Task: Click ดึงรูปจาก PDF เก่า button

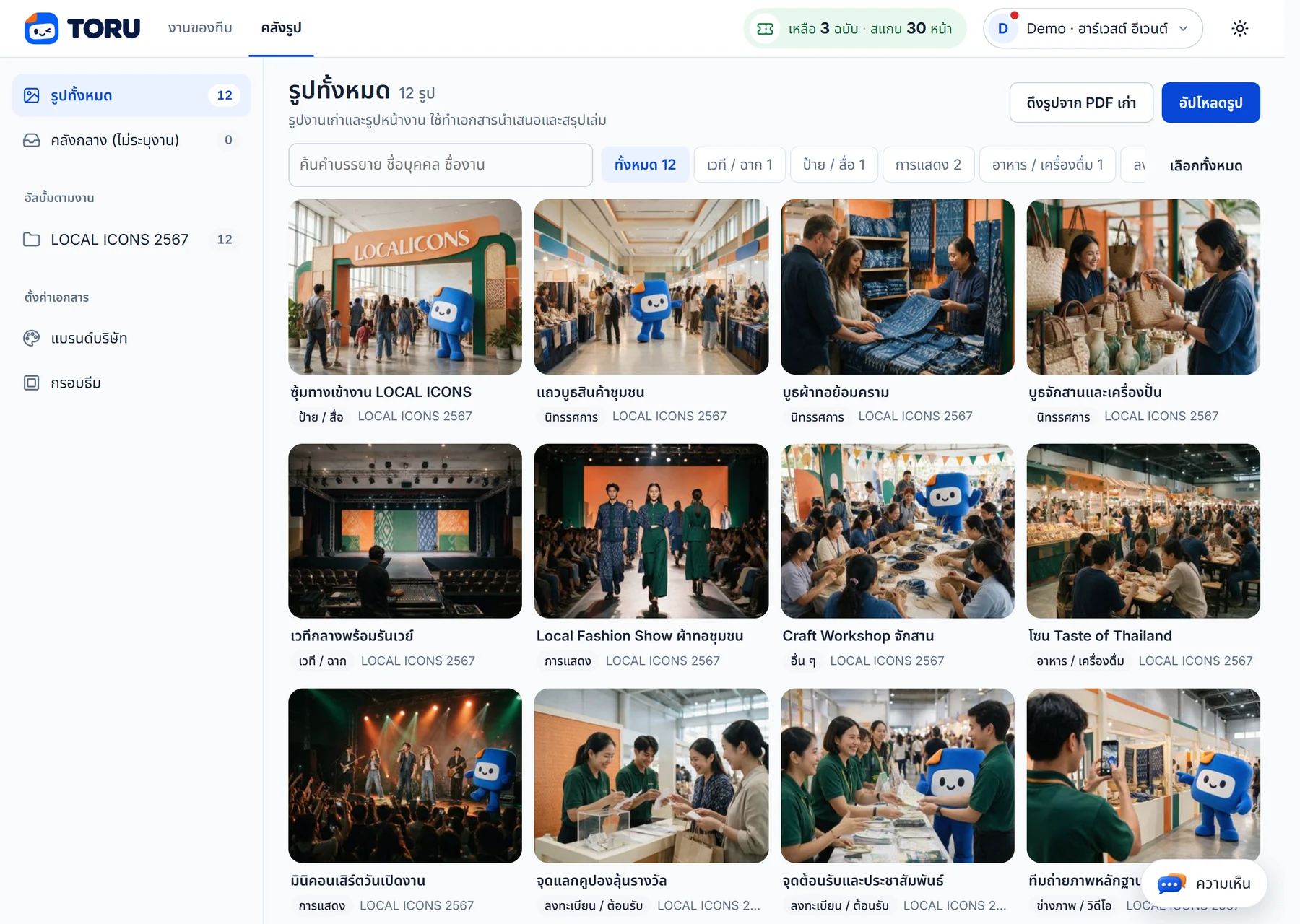Action: (x=1081, y=103)
